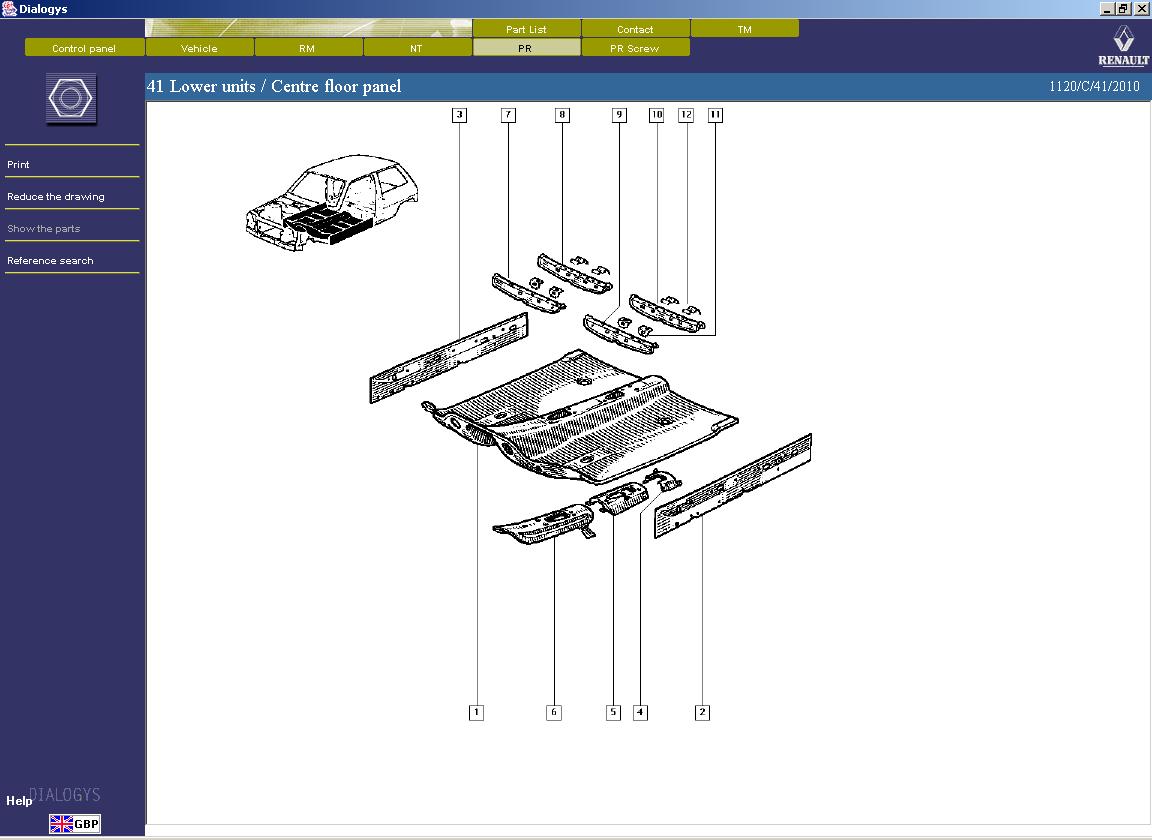Image resolution: width=1152 pixels, height=840 pixels.
Task: Click the drawing reference 1120/C/41/2010
Action: point(1094,86)
